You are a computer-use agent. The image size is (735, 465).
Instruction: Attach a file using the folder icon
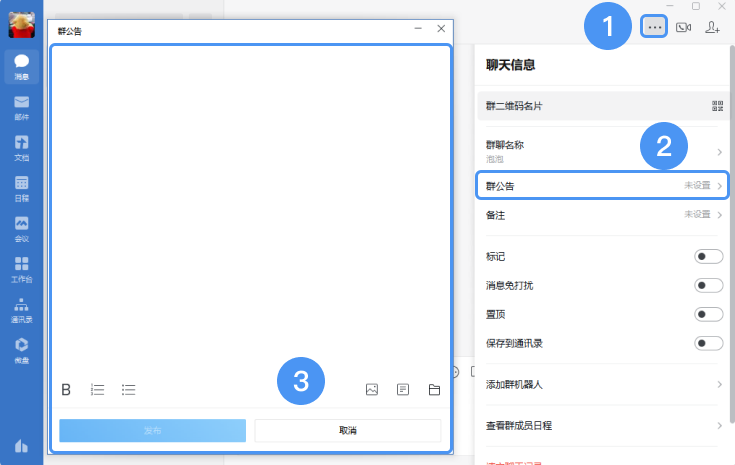point(434,390)
